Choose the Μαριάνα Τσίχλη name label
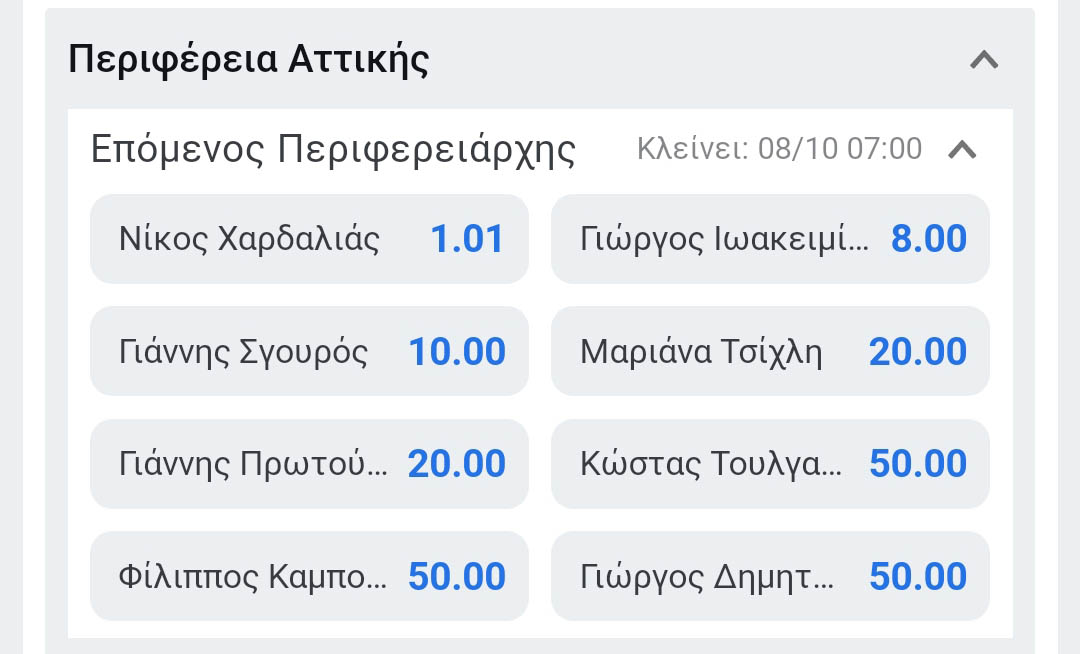This screenshot has width=1080, height=654. 701,352
